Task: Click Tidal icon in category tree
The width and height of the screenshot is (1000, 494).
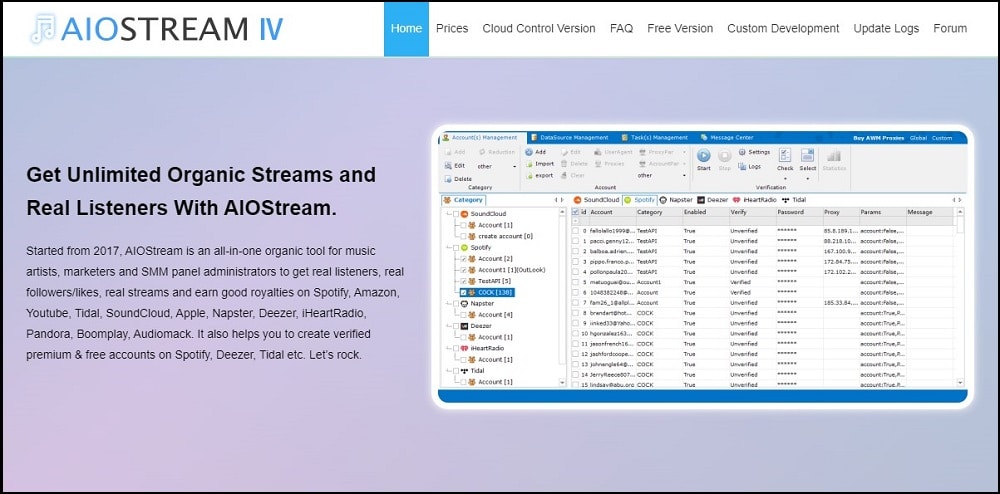Action: click(464, 370)
